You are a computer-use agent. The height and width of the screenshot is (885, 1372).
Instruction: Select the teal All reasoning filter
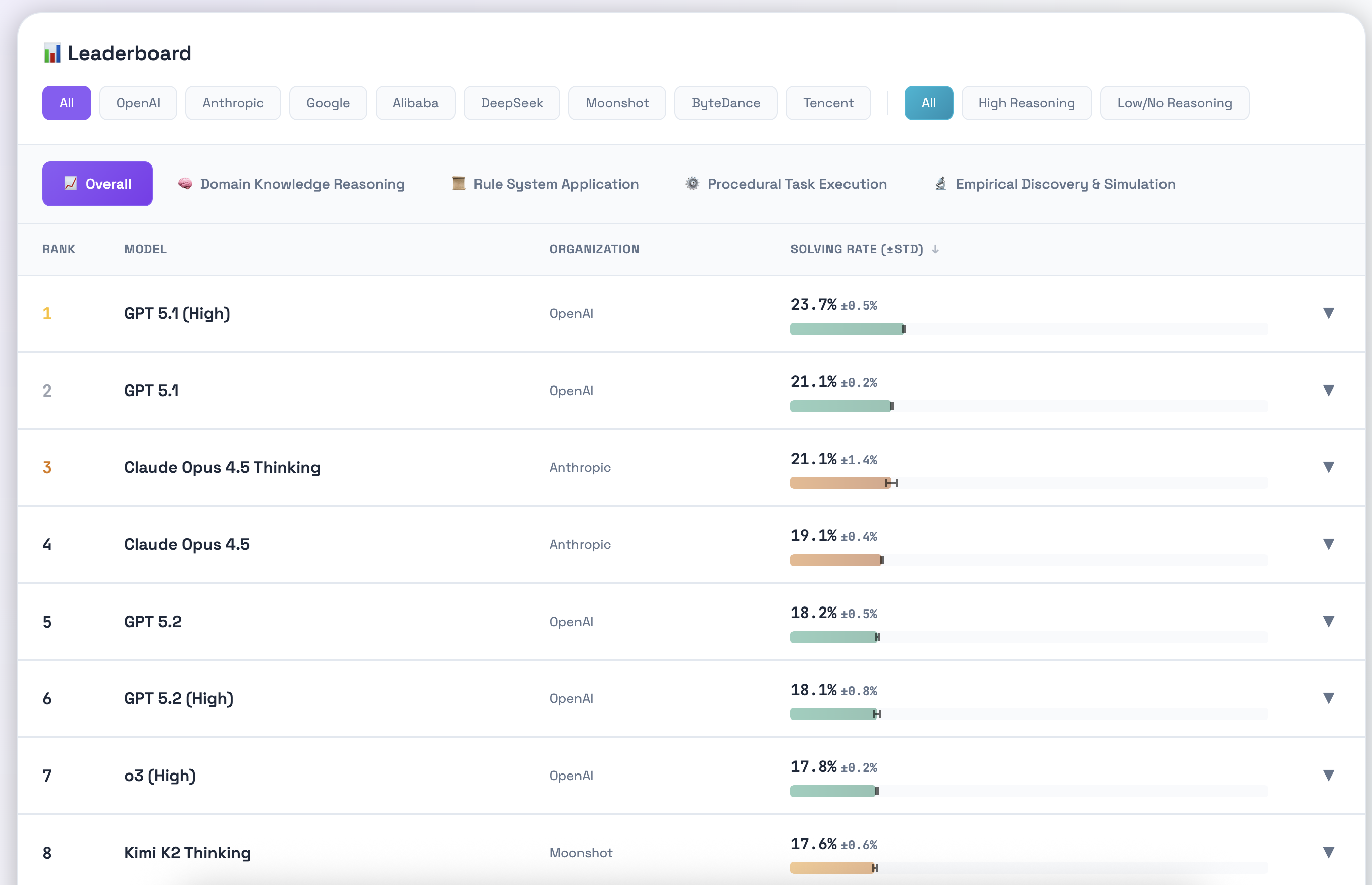928,103
